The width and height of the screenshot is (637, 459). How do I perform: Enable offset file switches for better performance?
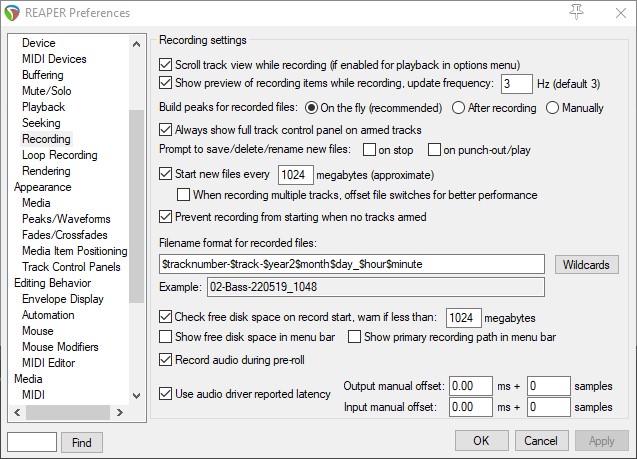(183, 195)
